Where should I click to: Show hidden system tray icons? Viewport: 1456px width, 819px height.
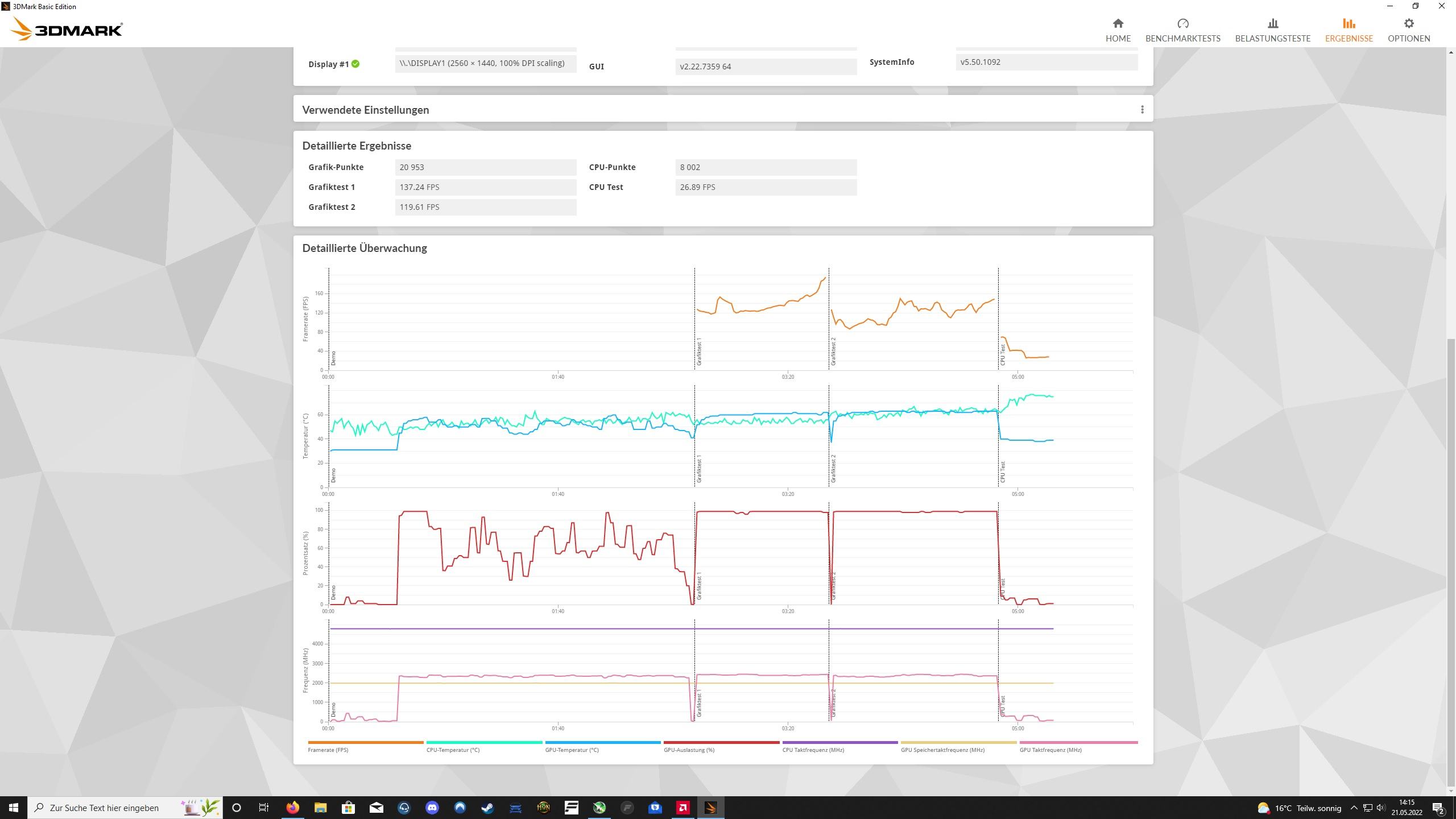click(x=1354, y=808)
